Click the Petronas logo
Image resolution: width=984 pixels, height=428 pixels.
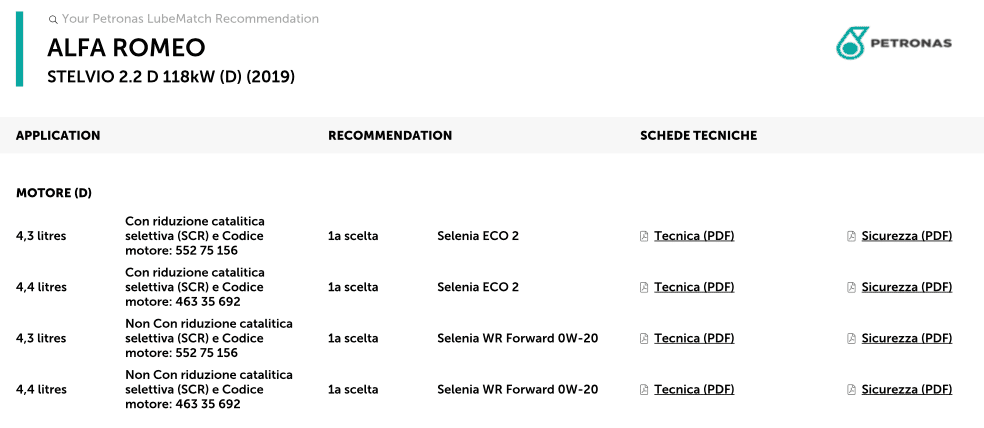tap(893, 43)
